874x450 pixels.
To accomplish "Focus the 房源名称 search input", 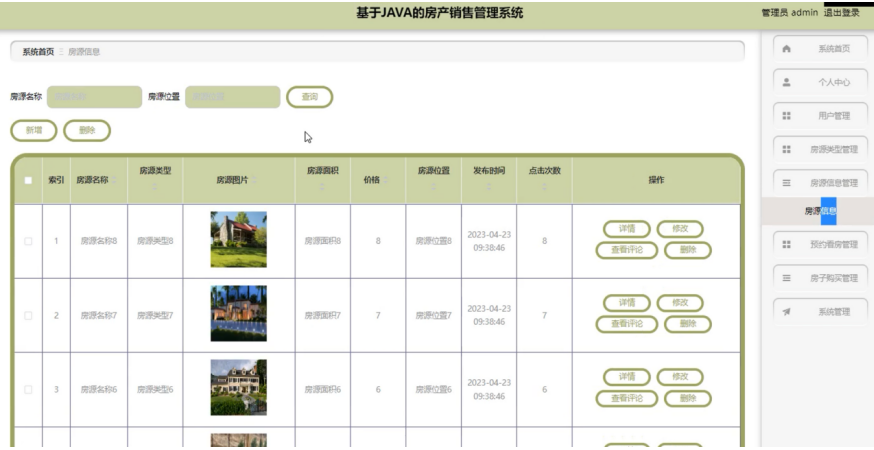I will click(x=94, y=97).
